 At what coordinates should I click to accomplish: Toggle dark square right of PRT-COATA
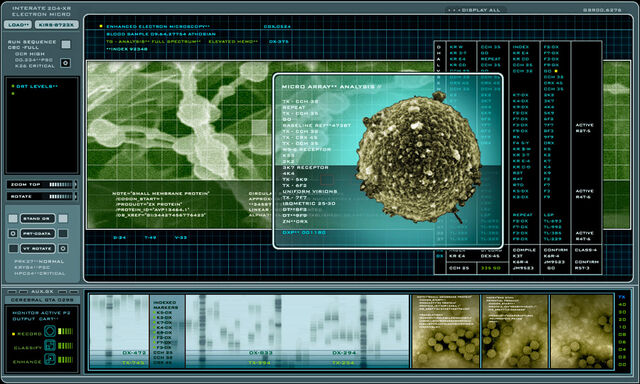tap(63, 233)
